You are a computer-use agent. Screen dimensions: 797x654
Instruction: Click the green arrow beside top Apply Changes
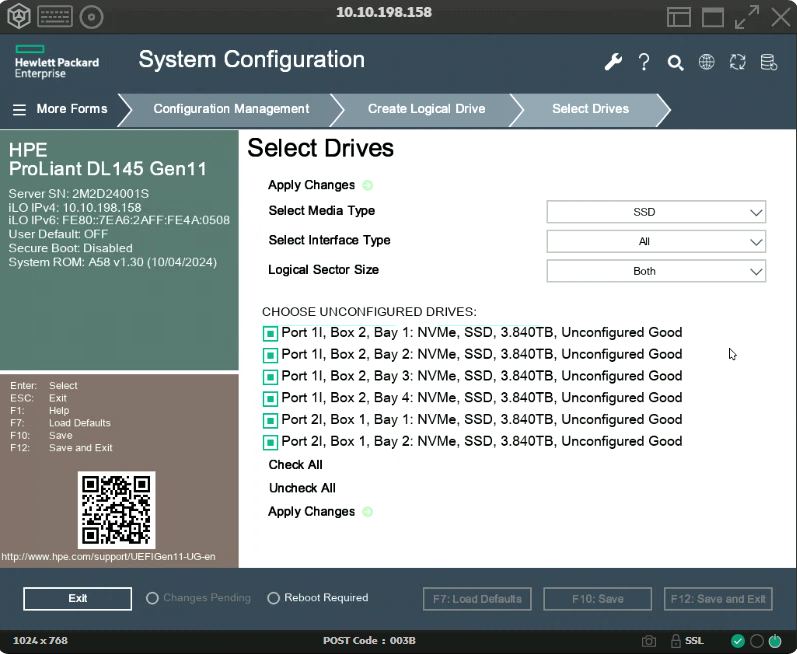[x=367, y=185]
